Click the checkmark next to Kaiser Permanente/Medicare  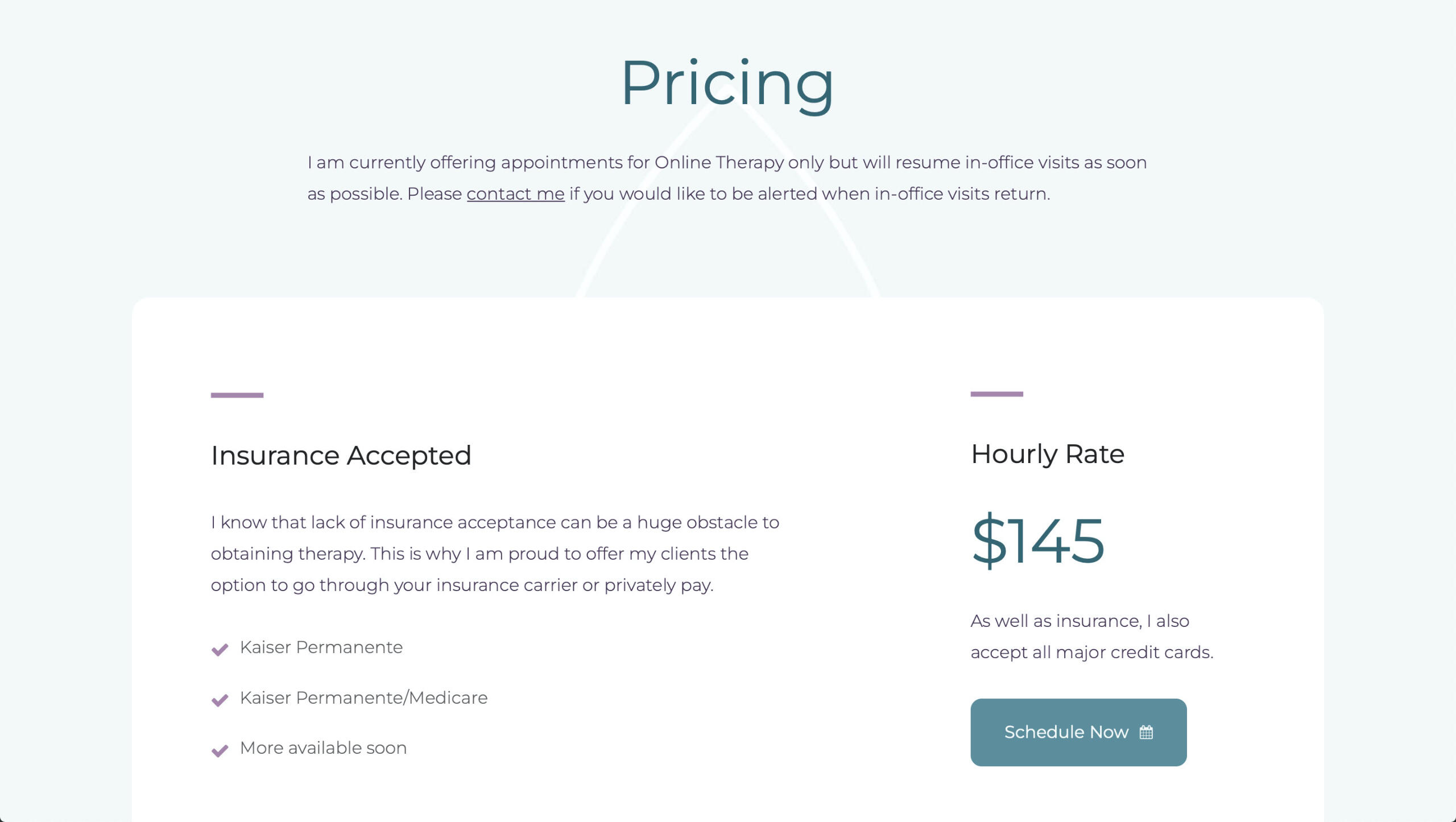(220, 700)
